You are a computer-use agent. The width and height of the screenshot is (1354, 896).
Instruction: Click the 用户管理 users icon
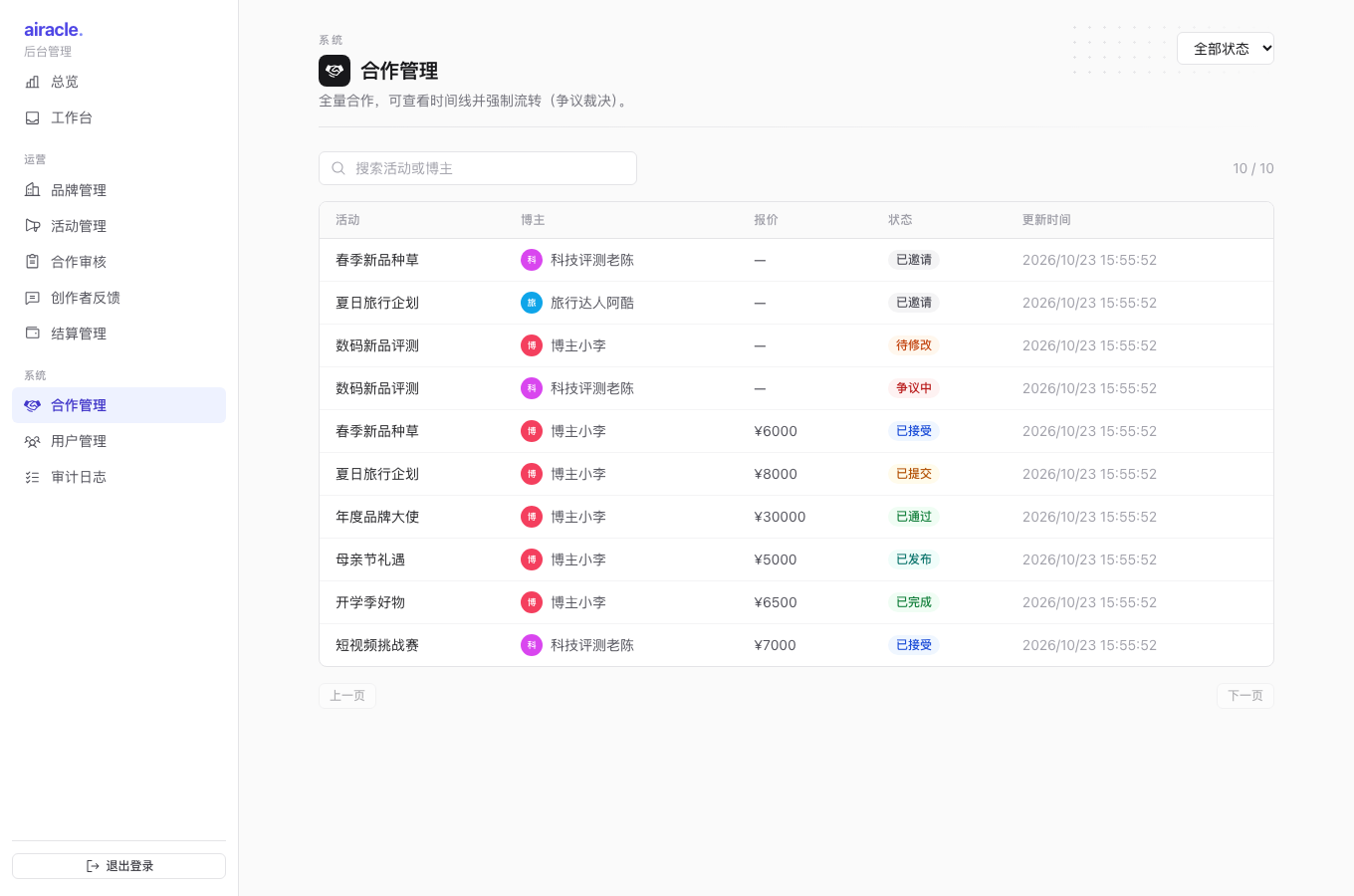click(x=32, y=441)
